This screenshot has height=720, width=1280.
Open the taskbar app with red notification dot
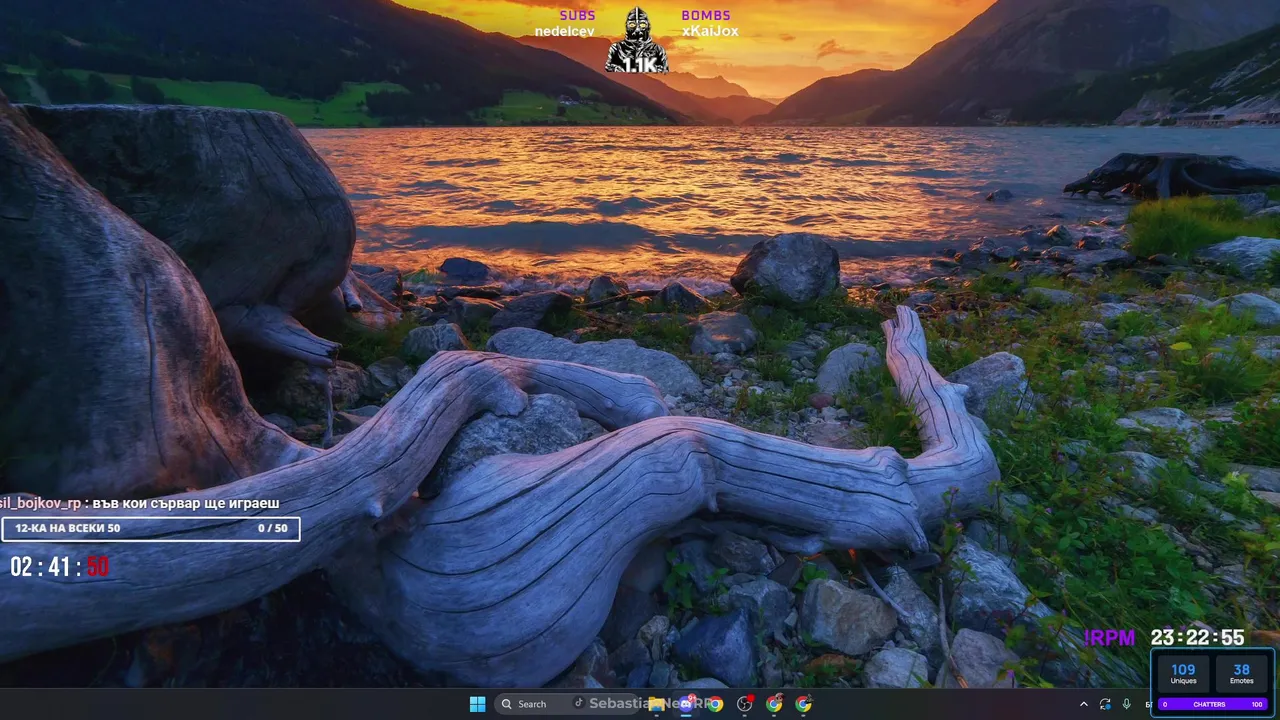click(x=744, y=704)
